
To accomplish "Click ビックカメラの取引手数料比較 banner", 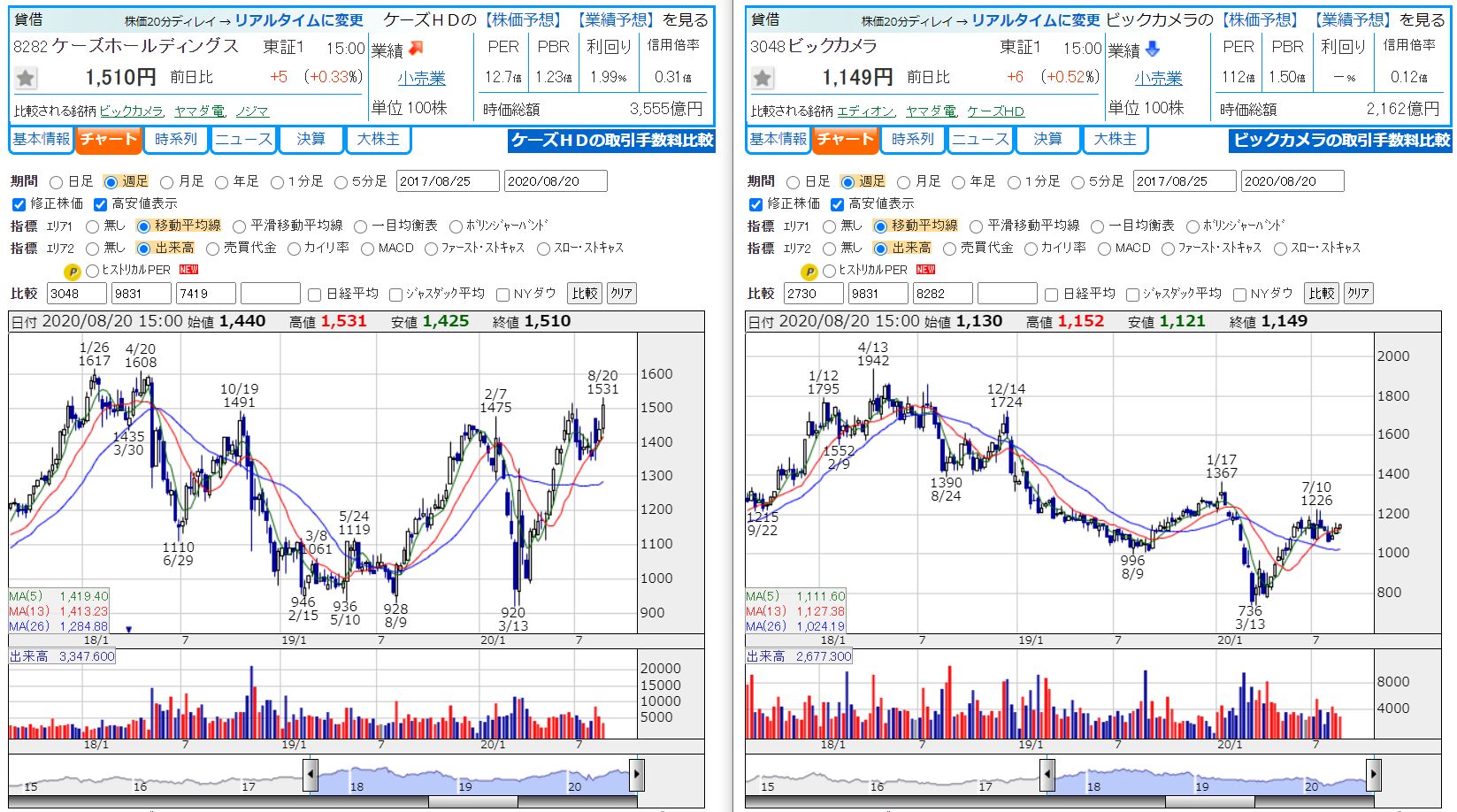I will (1341, 141).
